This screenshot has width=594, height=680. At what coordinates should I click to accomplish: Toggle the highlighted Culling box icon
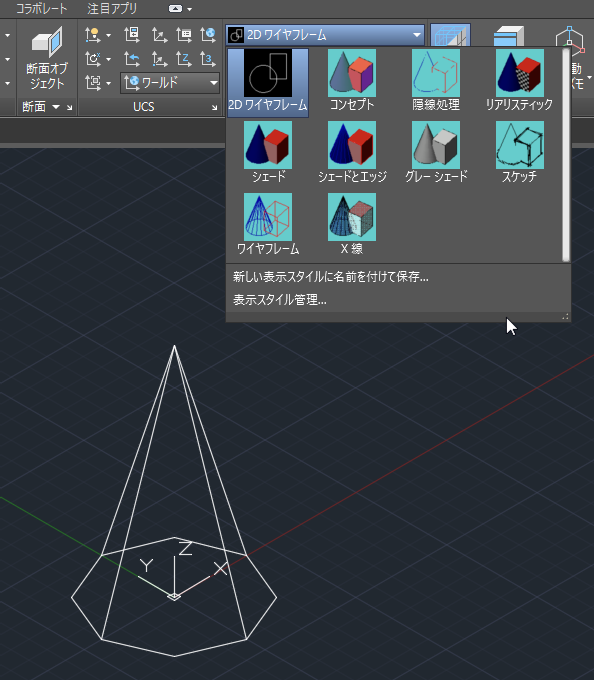tap(450, 36)
